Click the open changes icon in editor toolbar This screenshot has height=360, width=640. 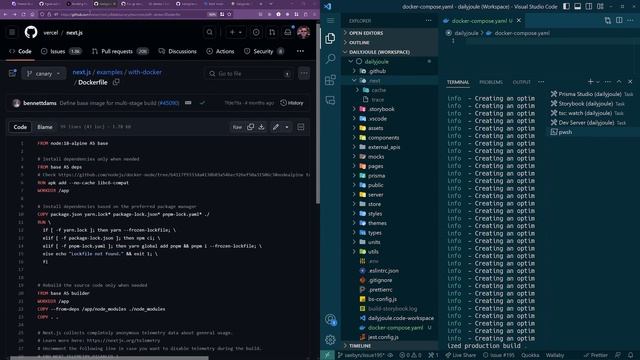(x=608, y=20)
